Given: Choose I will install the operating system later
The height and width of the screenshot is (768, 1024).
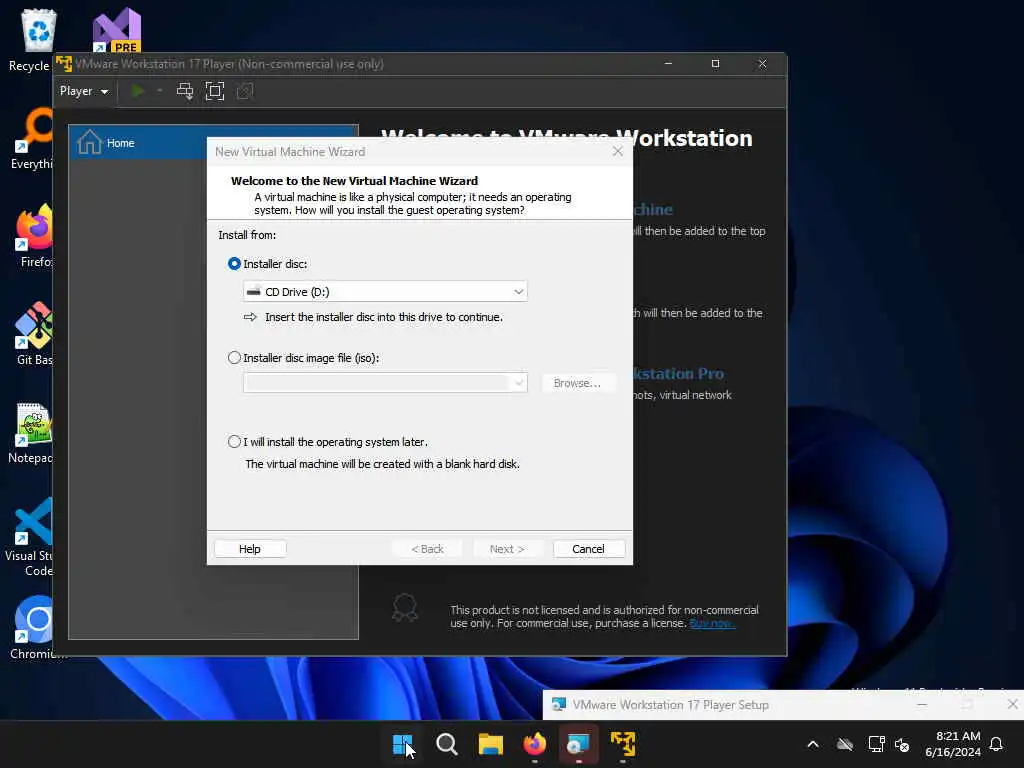Looking at the screenshot, I should click(x=234, y=442).
